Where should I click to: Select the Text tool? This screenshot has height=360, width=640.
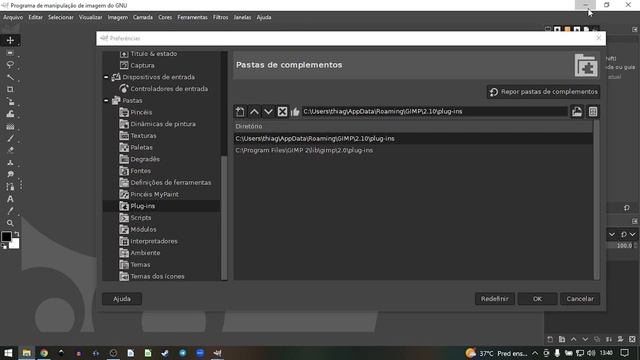click(10, 199)
